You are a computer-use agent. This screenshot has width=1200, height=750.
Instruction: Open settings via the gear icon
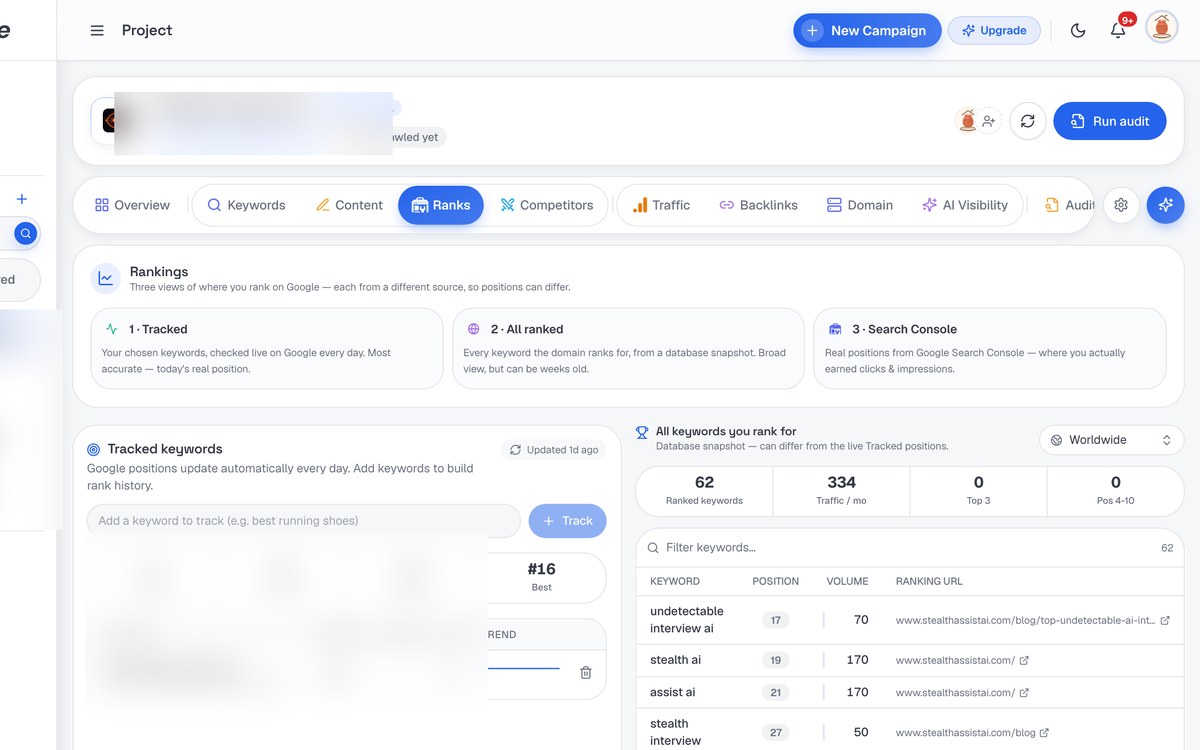pos(1121,205)
